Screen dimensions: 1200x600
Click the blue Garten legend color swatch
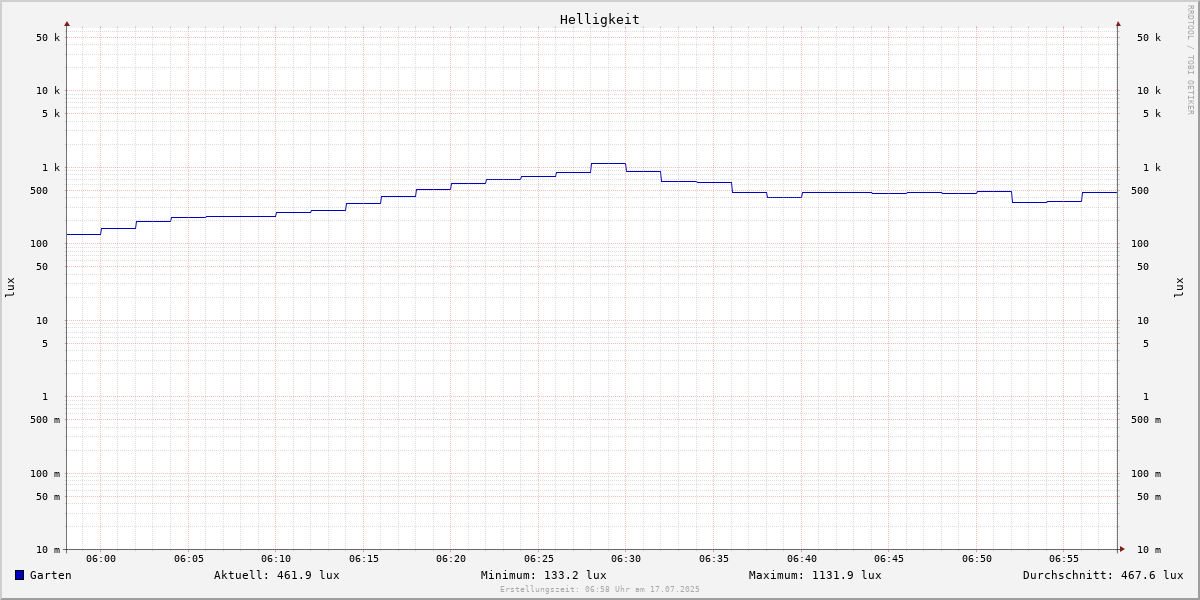click(19, 575)
